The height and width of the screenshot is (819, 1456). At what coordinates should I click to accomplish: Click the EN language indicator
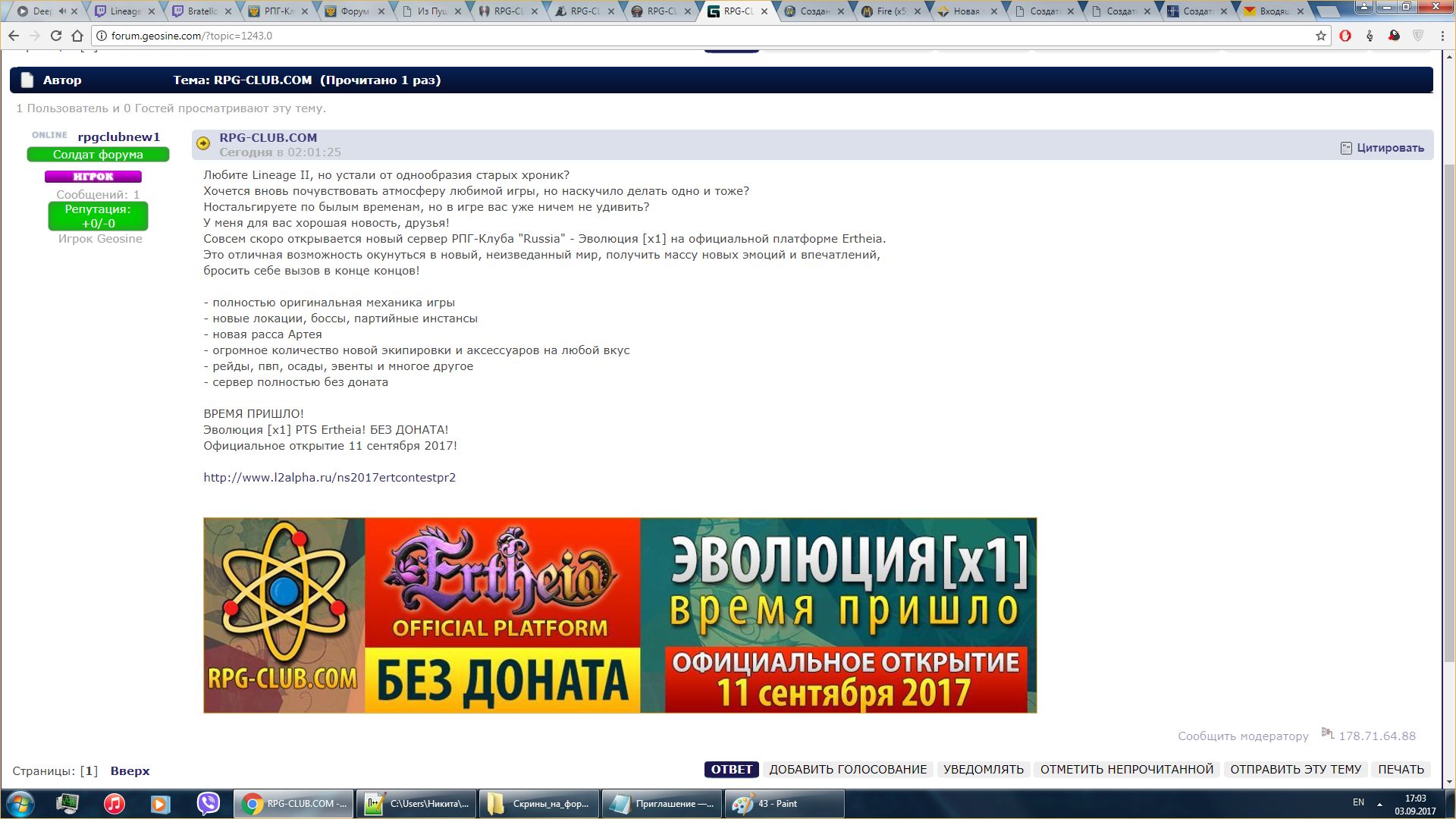coord(1358,802)
